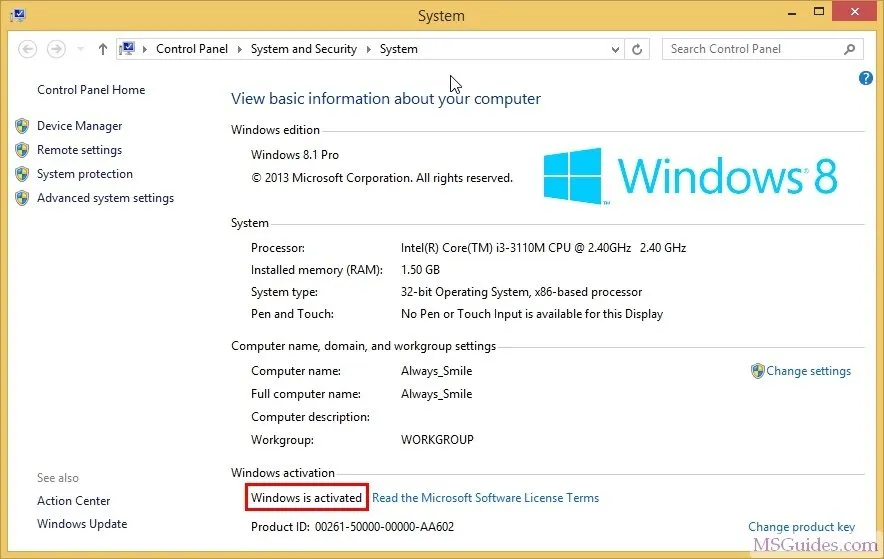Click the Windows is activated status text

[306, 498]
